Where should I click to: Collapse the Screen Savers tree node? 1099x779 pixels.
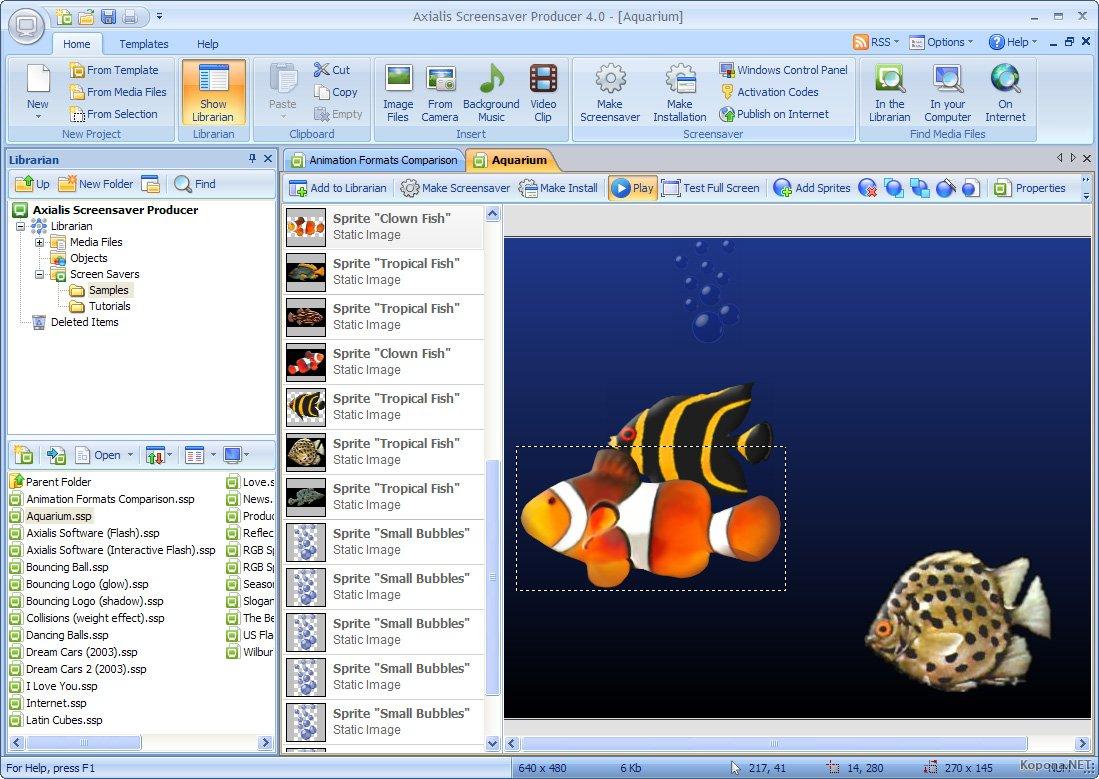40,274
